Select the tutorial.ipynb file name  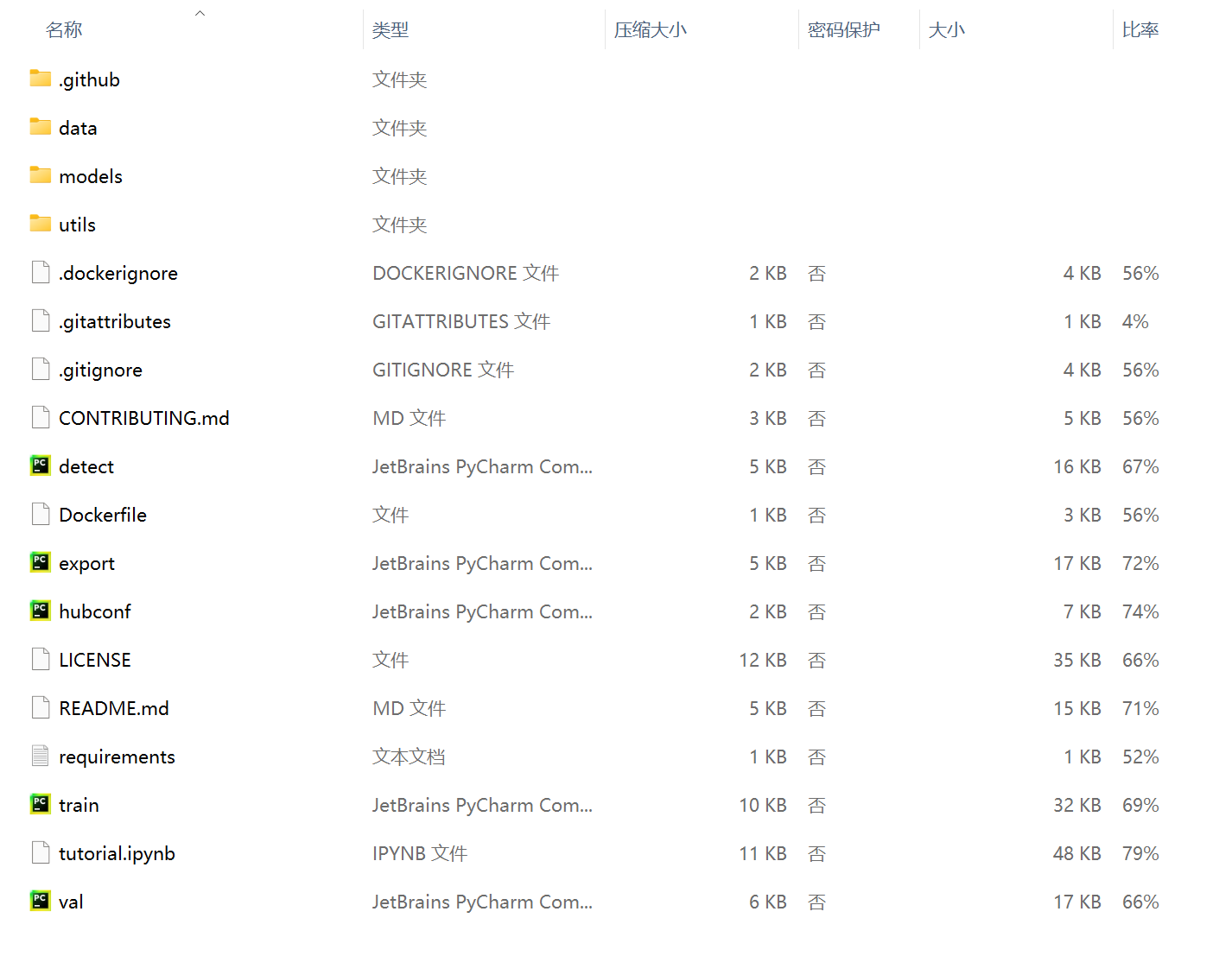pyautogui.click(x=117, y=853)
